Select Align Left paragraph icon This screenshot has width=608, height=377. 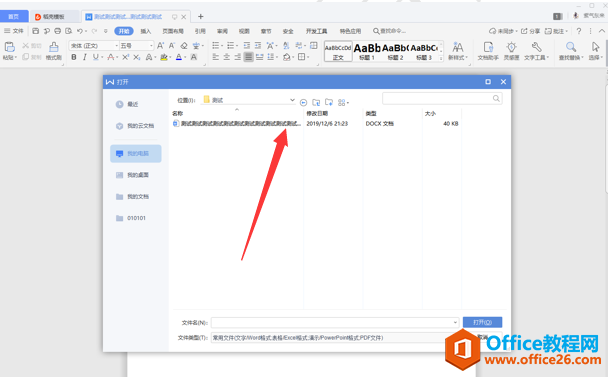pos(216,57)
